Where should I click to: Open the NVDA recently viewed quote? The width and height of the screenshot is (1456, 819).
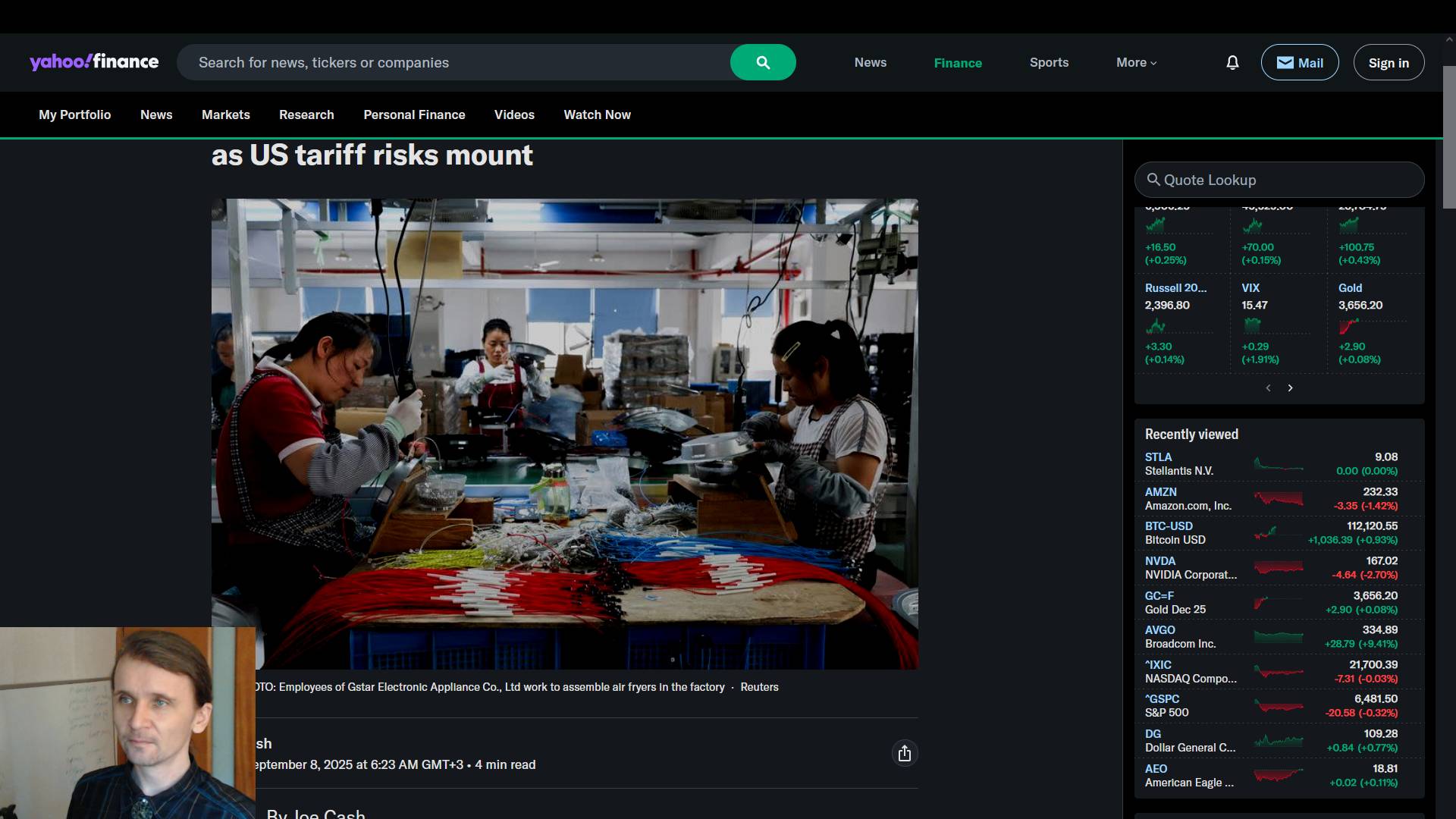tap(1159, 561)
